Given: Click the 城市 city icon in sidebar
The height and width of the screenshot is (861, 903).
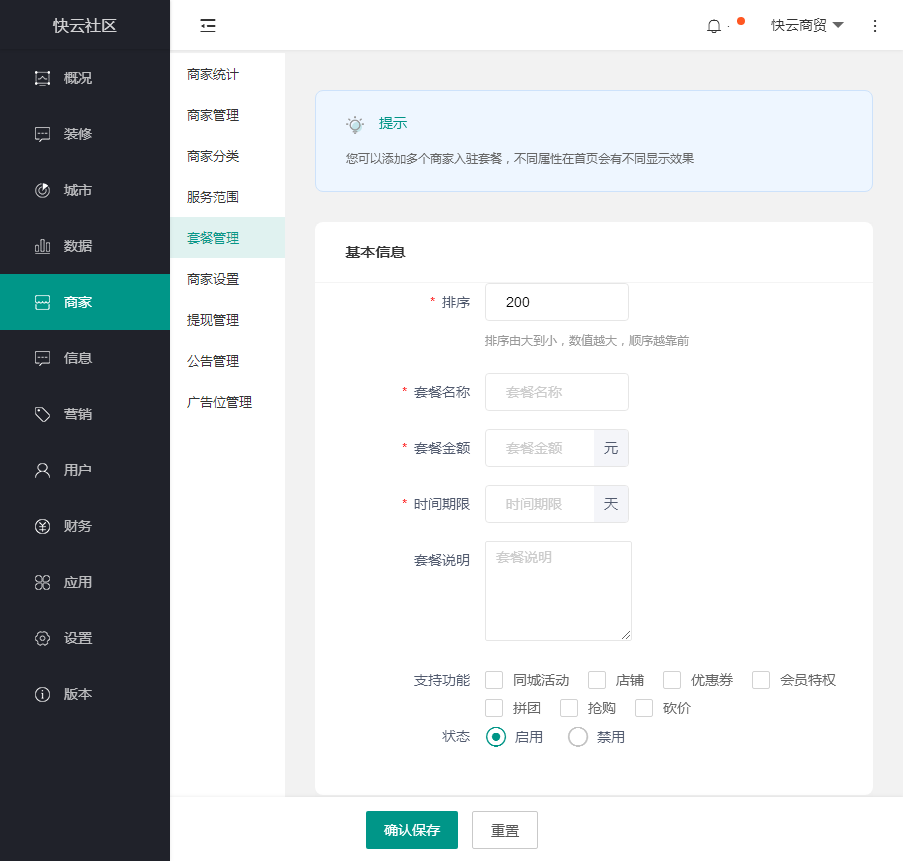Looking at the screenshot, I should coord(42,190).
